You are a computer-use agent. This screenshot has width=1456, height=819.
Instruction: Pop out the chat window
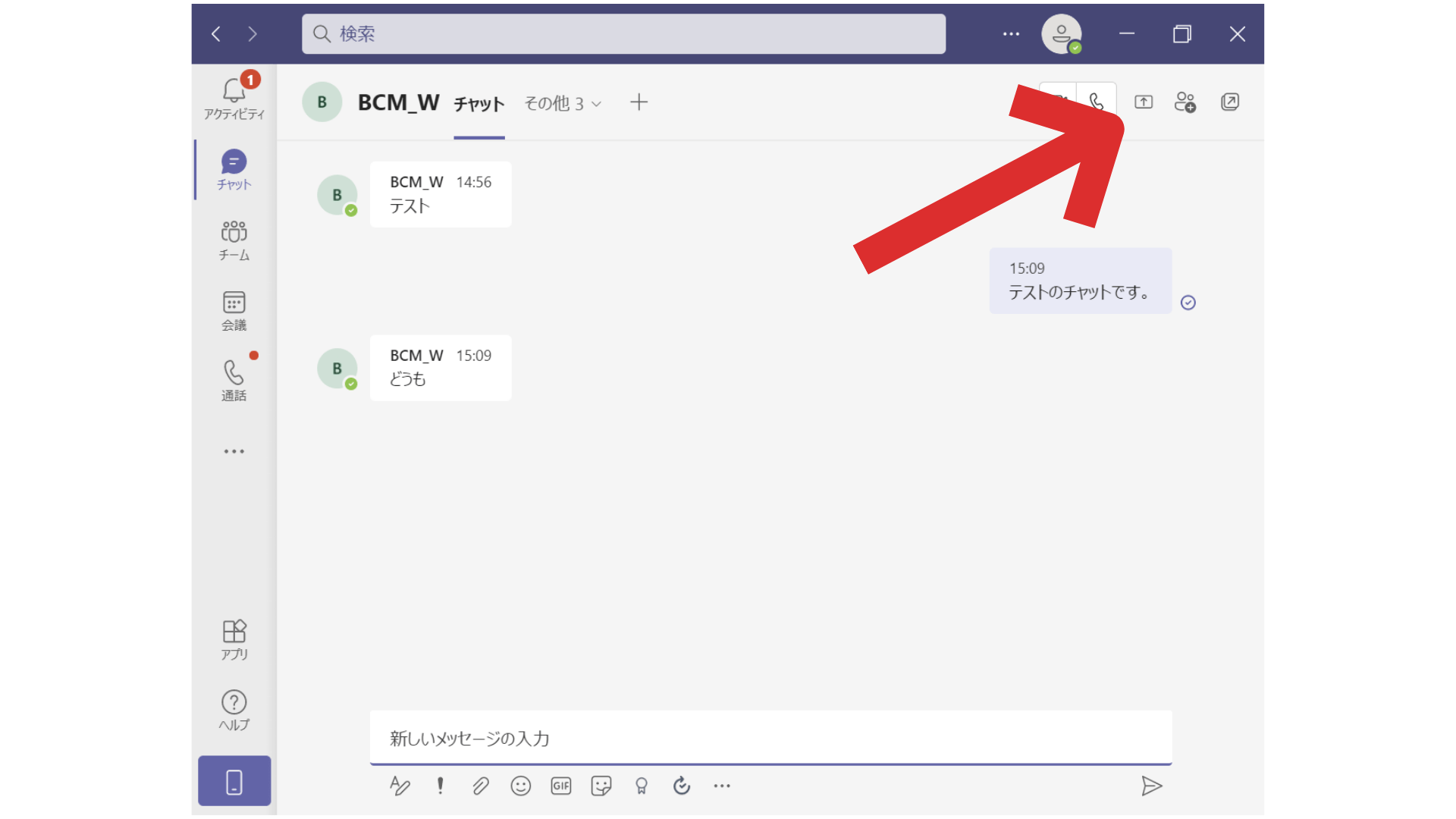pos(1230,102)
